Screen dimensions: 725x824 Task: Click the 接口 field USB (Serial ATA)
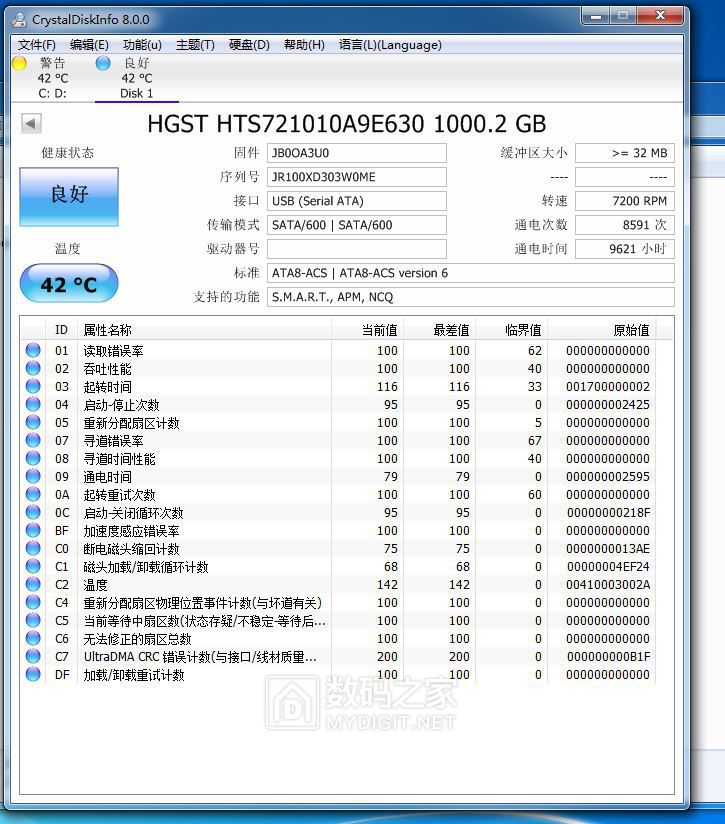(x=357, y=201)
